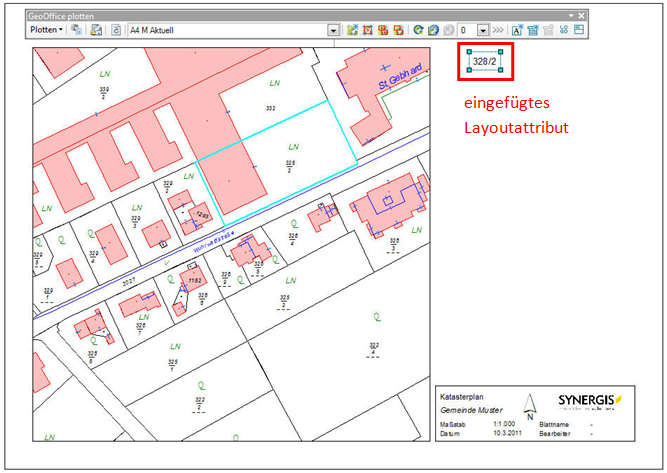Screen dimensions: 667x473
Task: Click the document refresh icon before template field
Action: (x=116, y=30)
